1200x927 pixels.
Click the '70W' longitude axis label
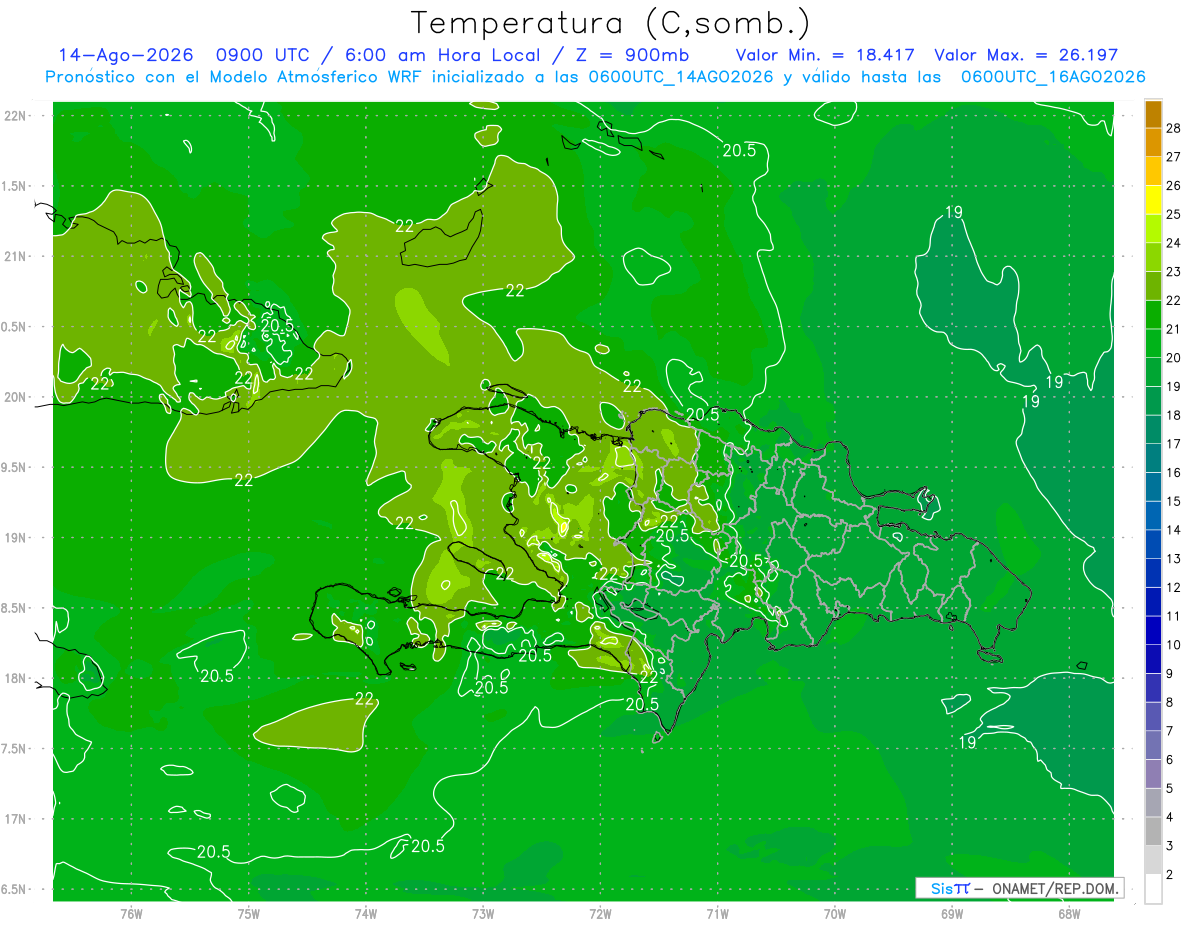click(835, 914)
